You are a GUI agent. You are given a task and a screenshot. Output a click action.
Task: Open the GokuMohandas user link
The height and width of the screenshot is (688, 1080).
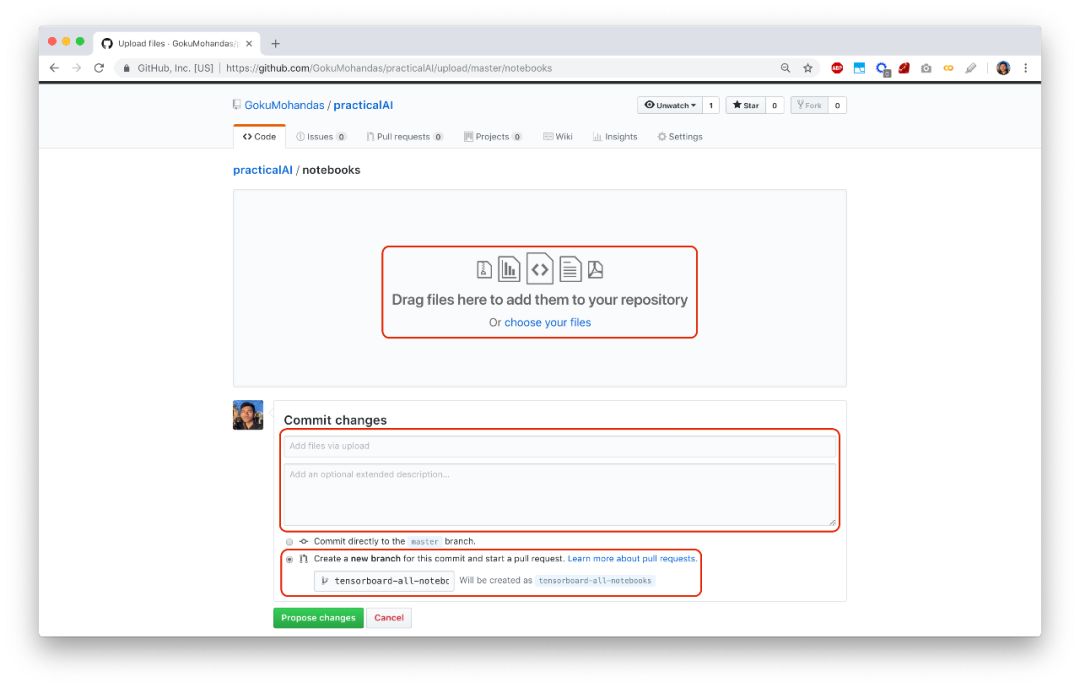(x=284, y=105)
